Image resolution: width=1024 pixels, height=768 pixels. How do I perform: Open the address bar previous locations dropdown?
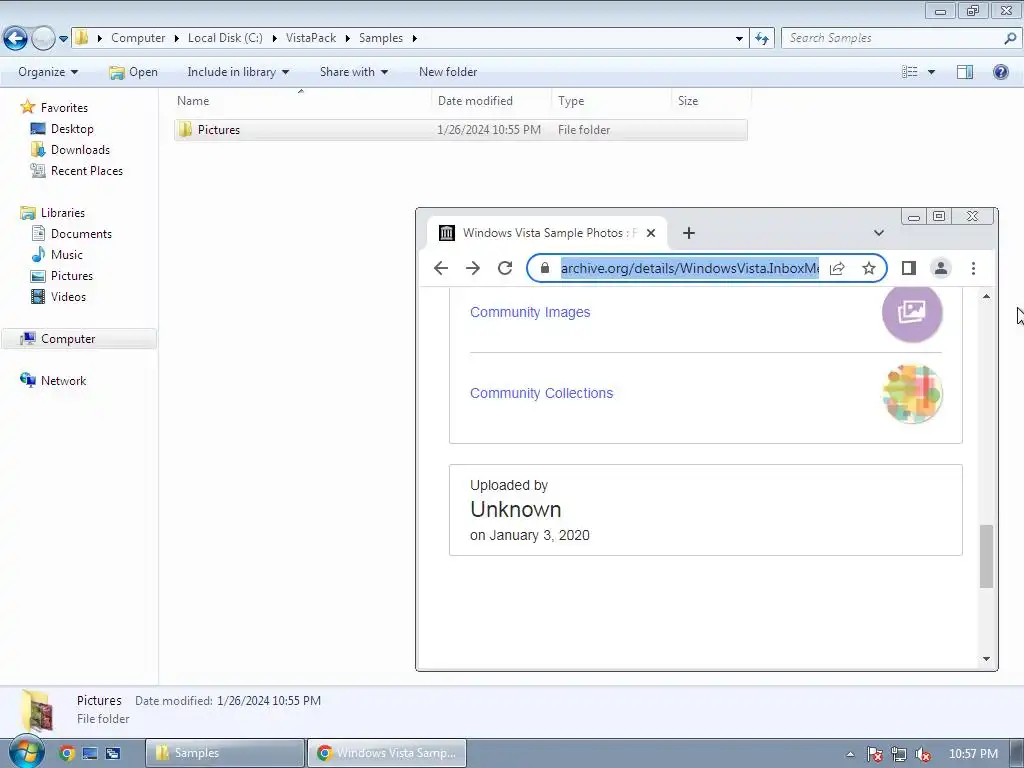tap(739, 39)
